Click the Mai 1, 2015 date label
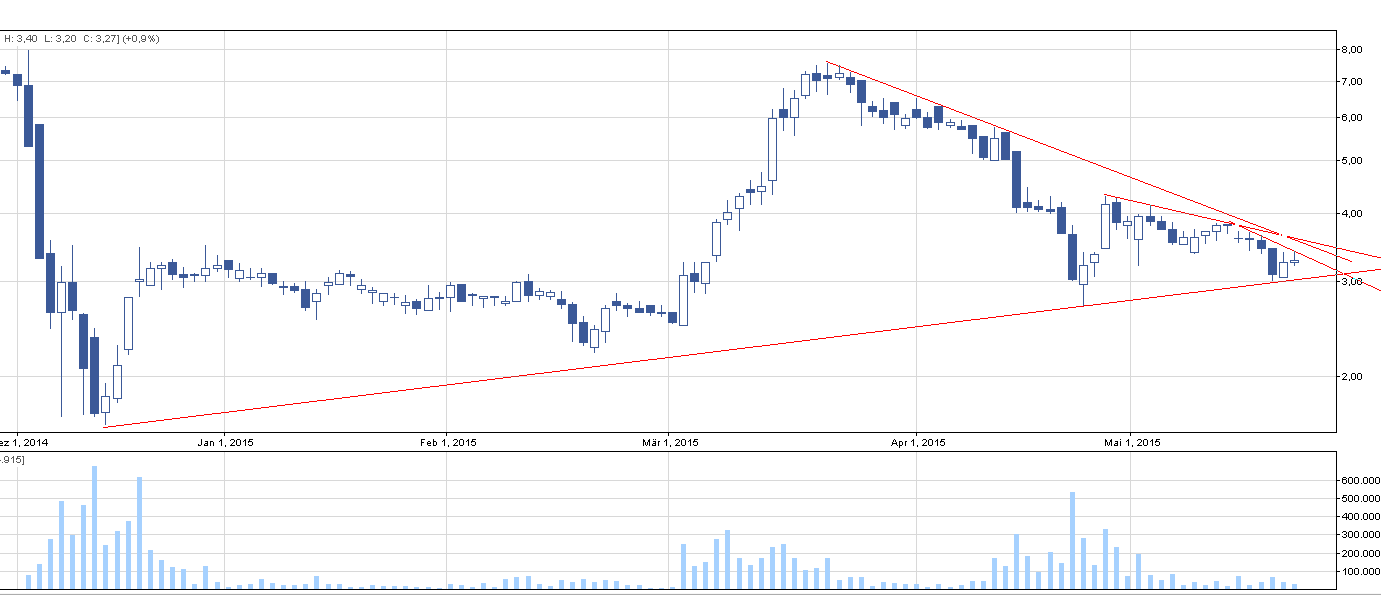1381x595 pixels. tap(1130, 442)
